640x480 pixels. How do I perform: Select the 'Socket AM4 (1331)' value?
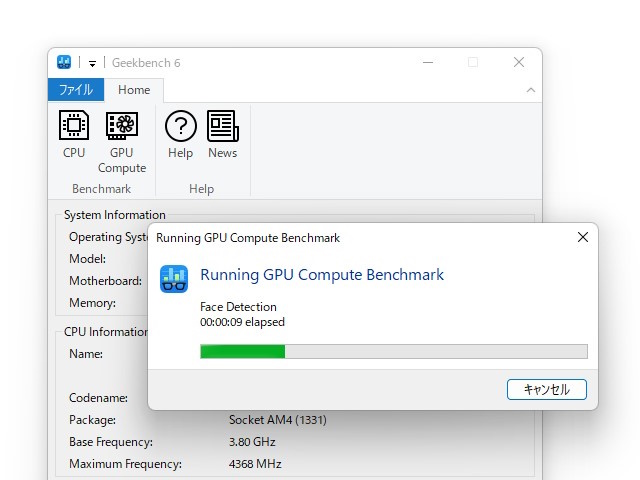[x=278, y=420]
